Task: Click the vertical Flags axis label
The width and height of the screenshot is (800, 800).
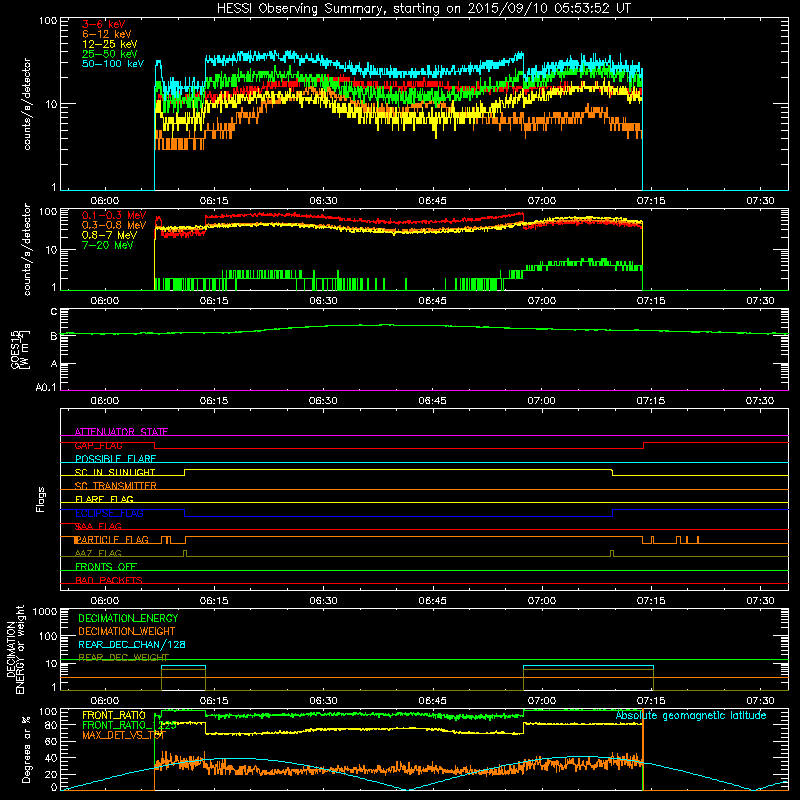Action: pyautogui.click(x=41, y=499)
